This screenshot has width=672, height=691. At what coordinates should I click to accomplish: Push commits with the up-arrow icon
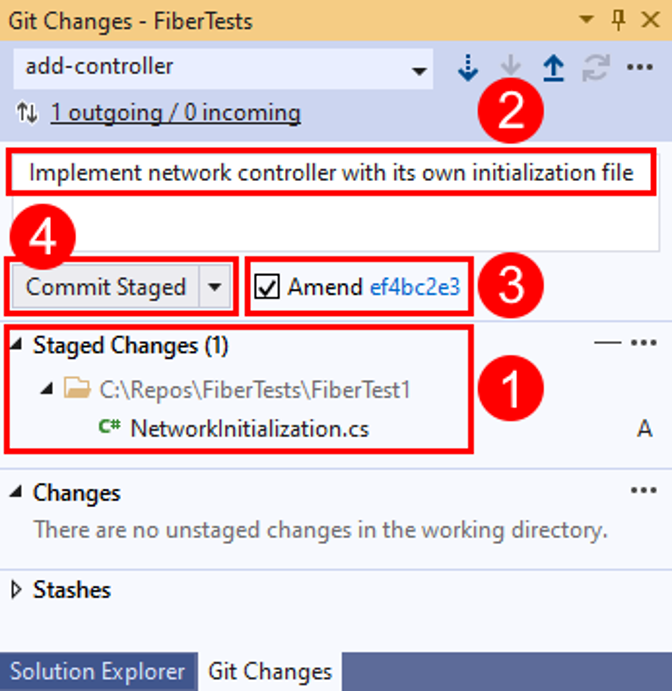(x=553, y=68)
